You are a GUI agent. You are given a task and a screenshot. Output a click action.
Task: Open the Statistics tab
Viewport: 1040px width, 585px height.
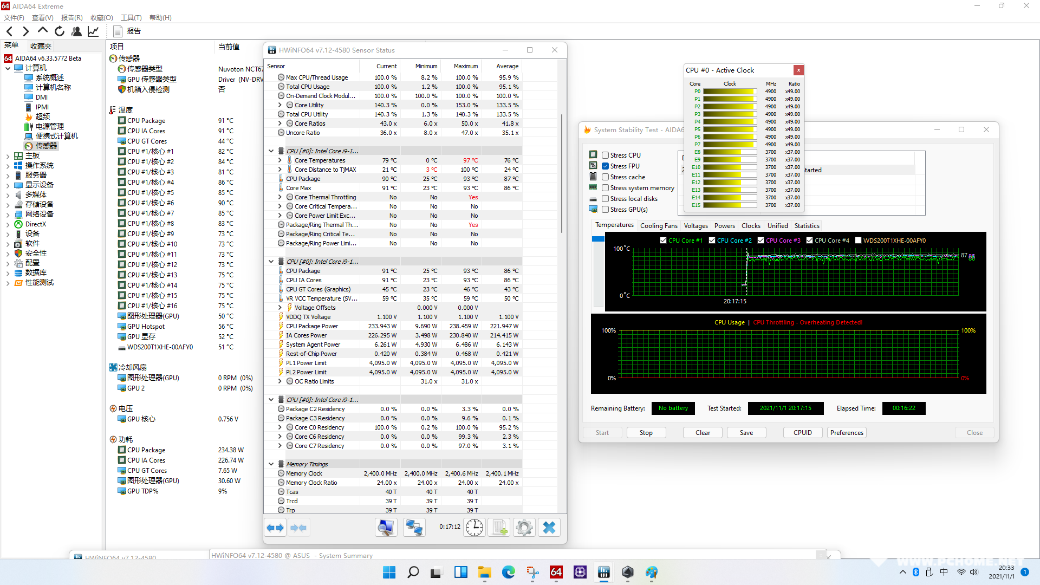806,226
